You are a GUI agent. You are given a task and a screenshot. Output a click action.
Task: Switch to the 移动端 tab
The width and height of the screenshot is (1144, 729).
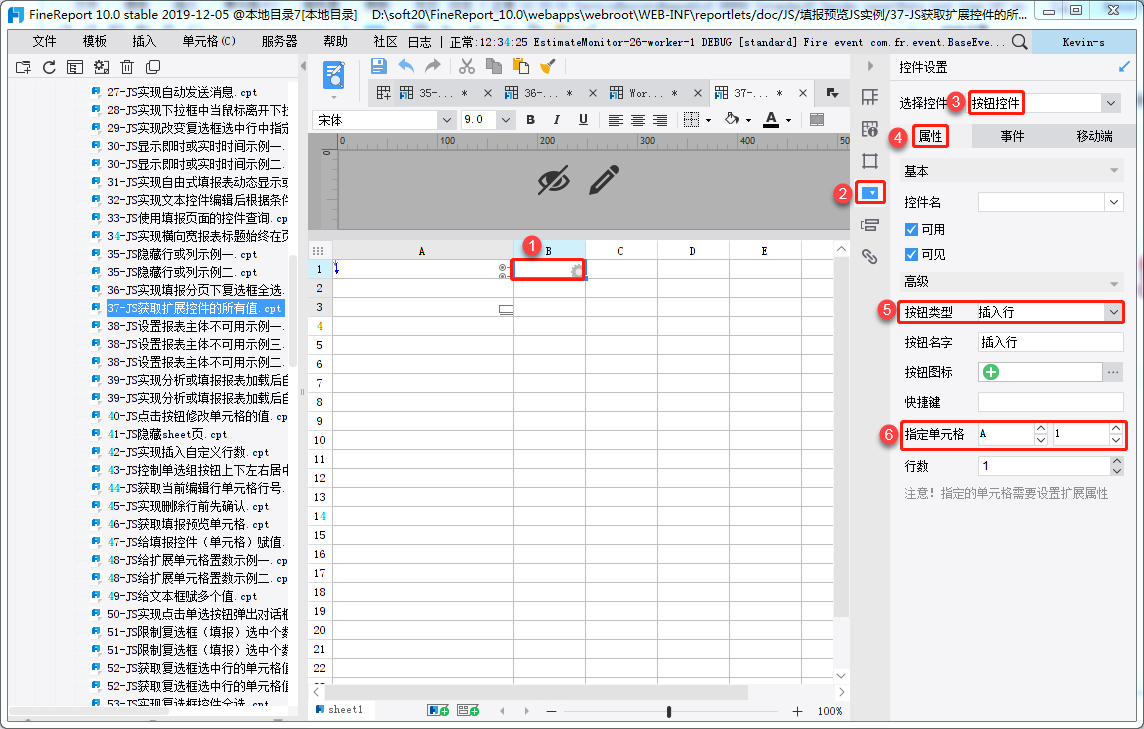1094,136
